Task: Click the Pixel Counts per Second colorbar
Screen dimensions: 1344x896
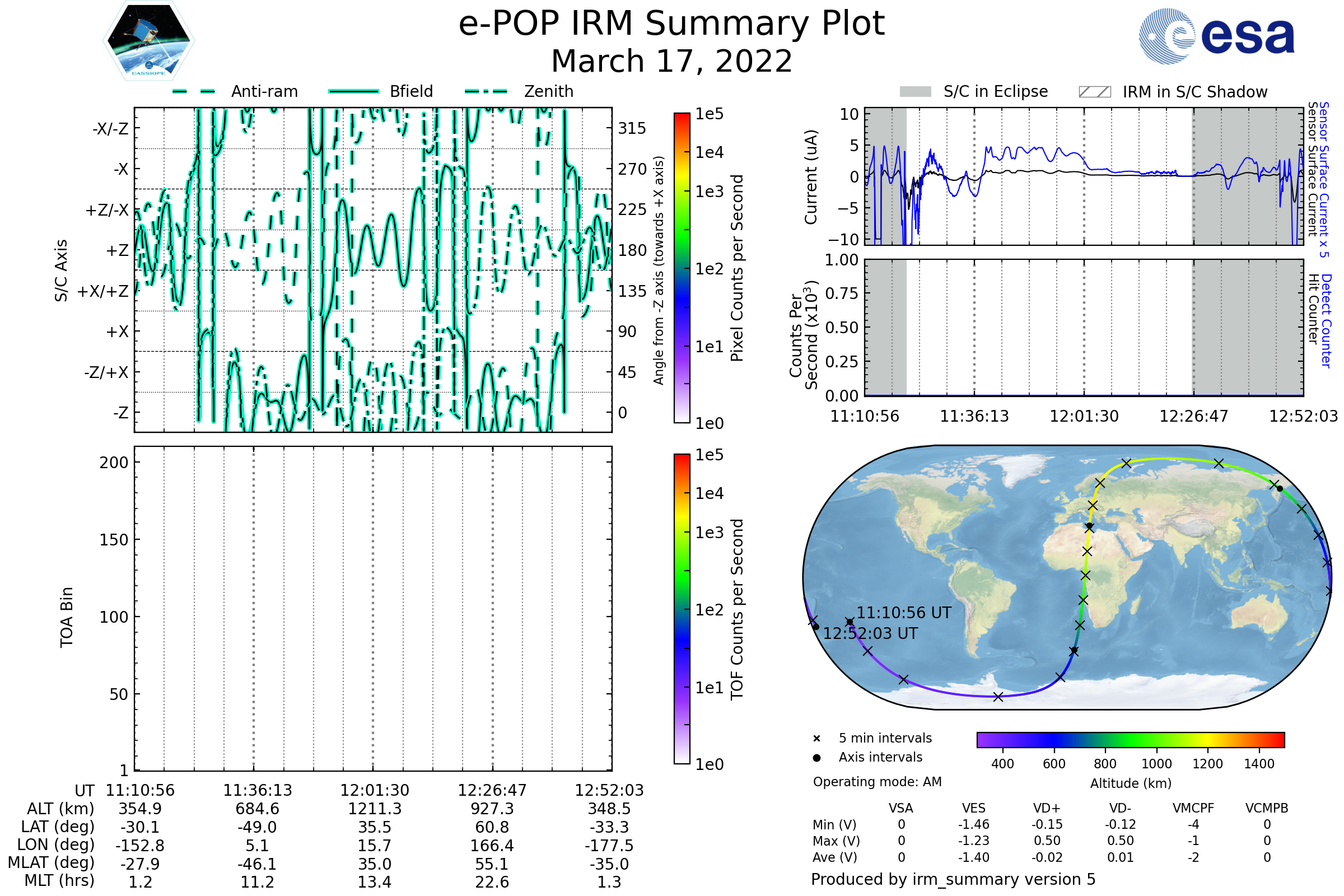Action: [682, 268]
